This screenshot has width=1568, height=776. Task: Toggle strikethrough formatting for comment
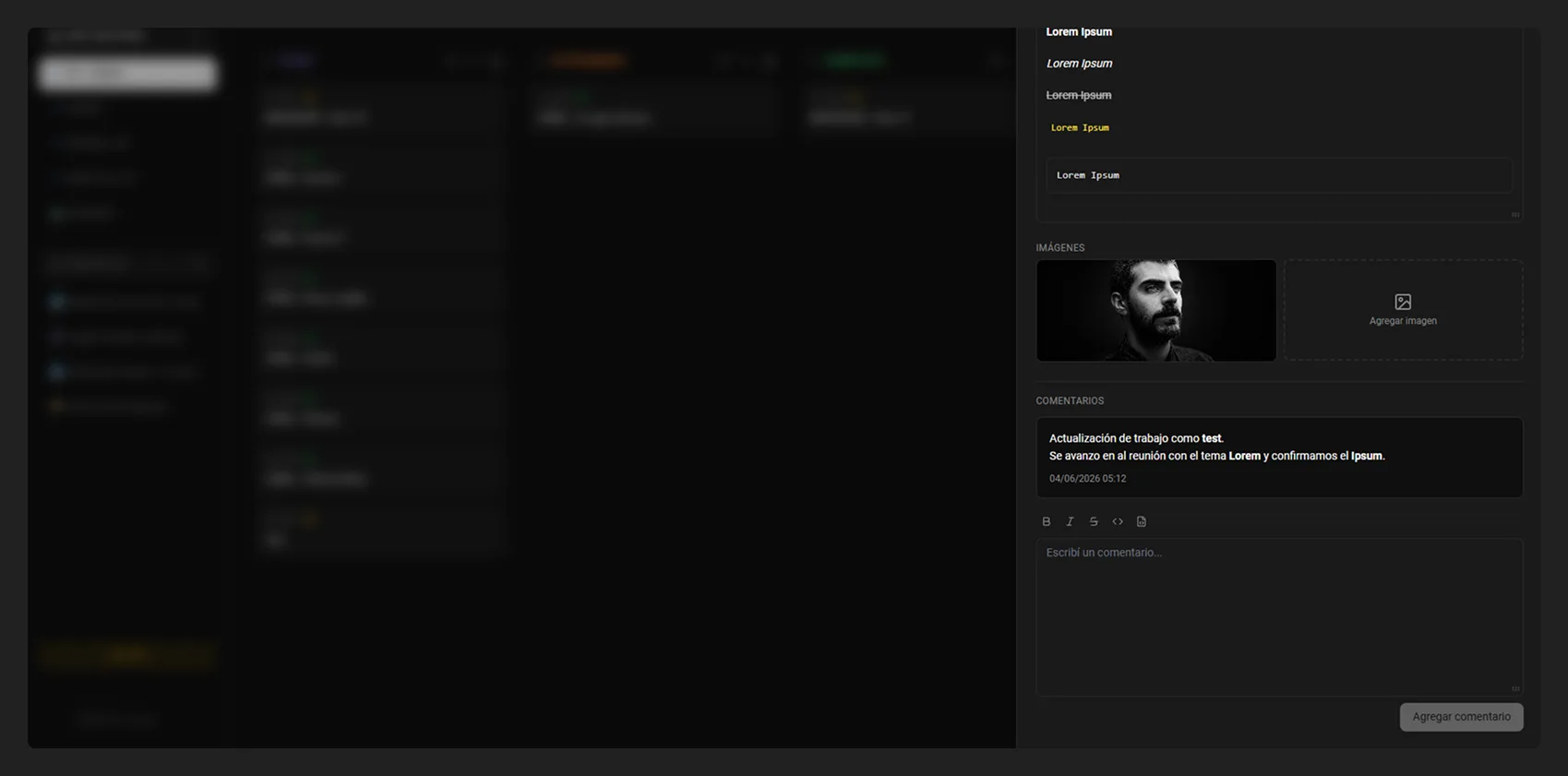tap(1094, 522)
